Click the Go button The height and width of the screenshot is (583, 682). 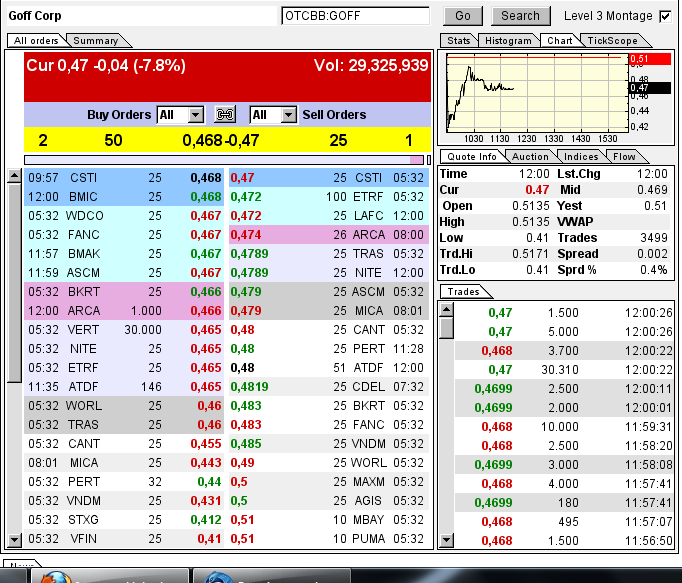pos(463,16)
